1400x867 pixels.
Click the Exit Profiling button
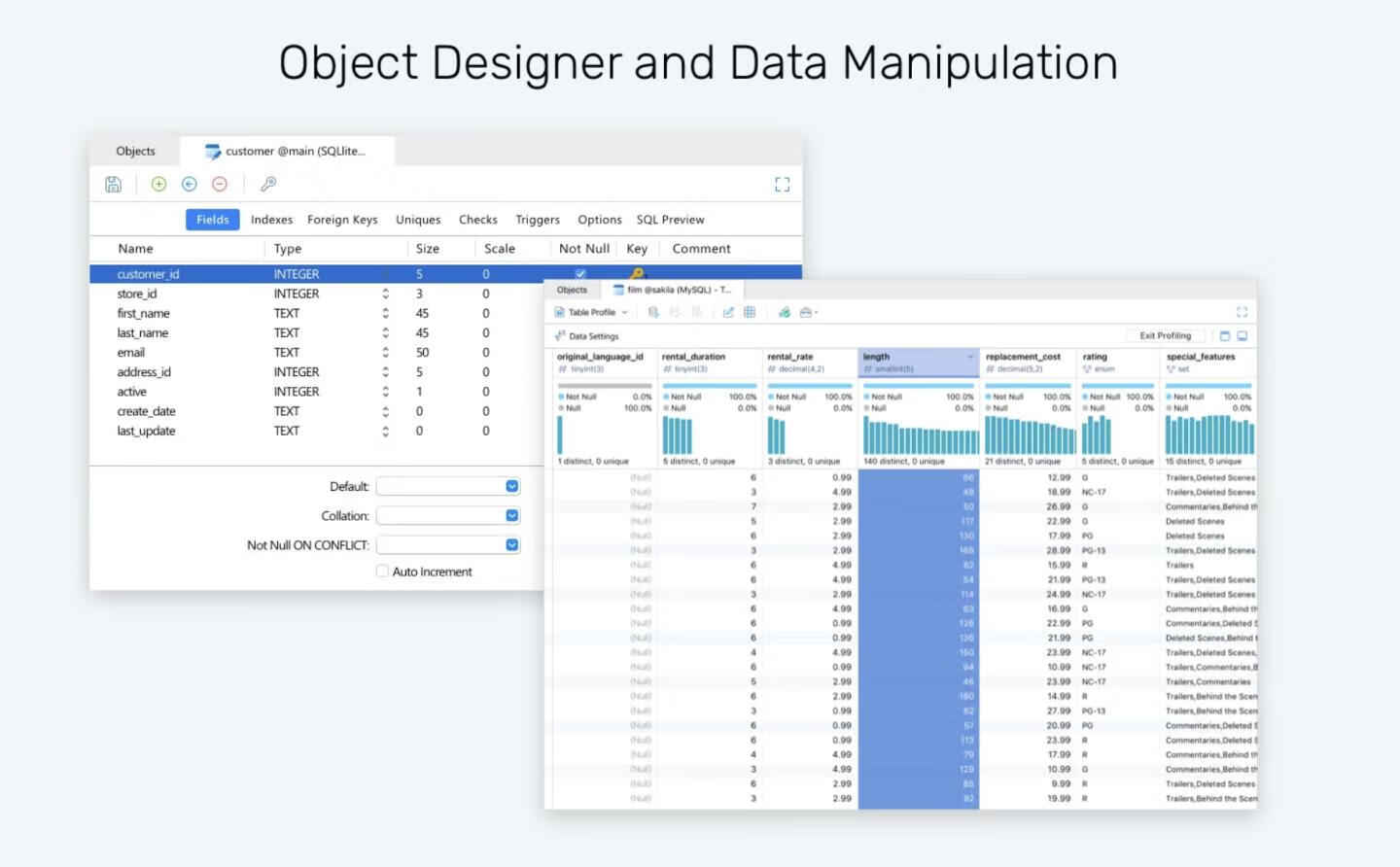1165,336
